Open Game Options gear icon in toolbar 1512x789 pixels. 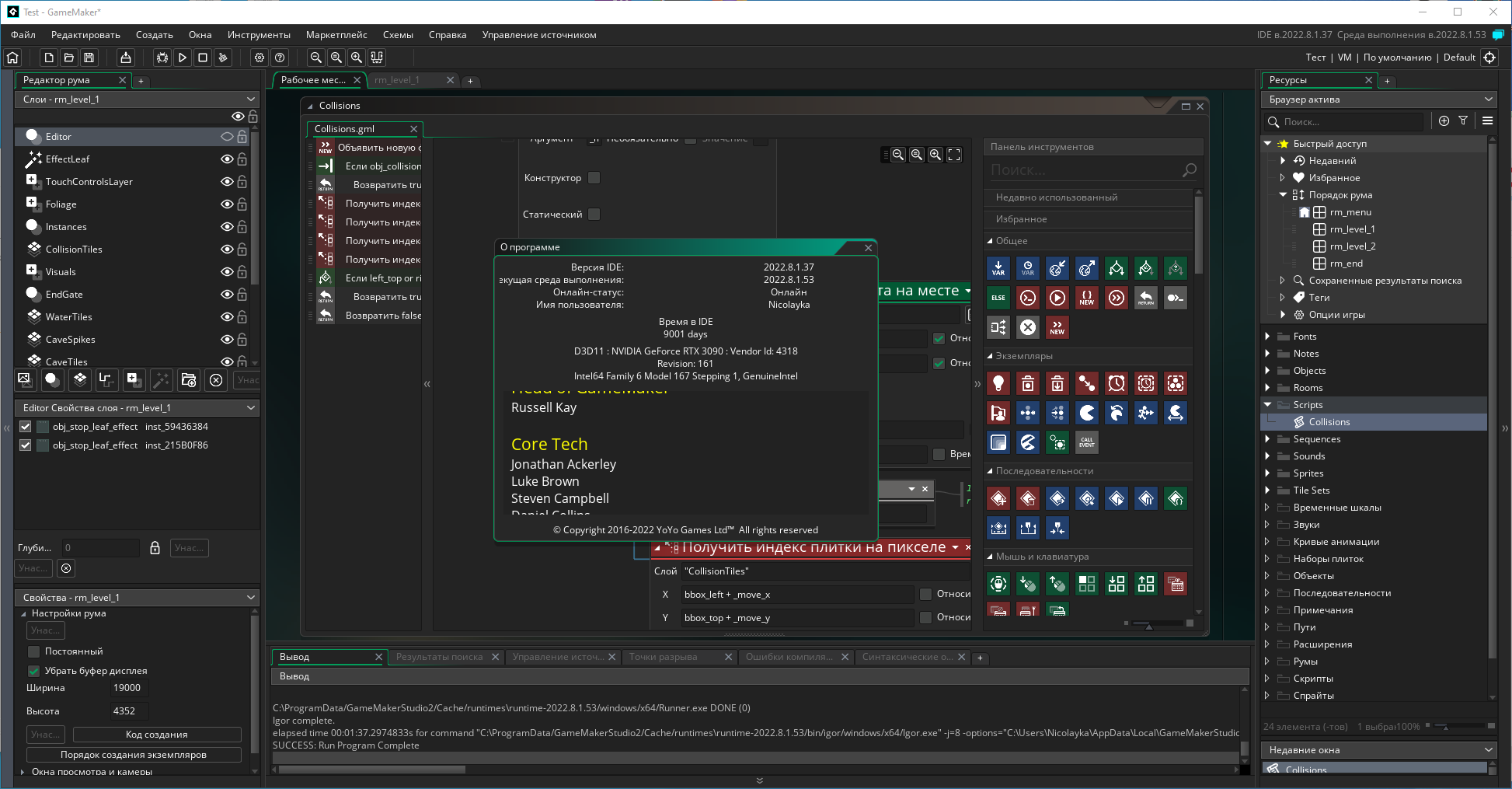click(x=260, y=58)
